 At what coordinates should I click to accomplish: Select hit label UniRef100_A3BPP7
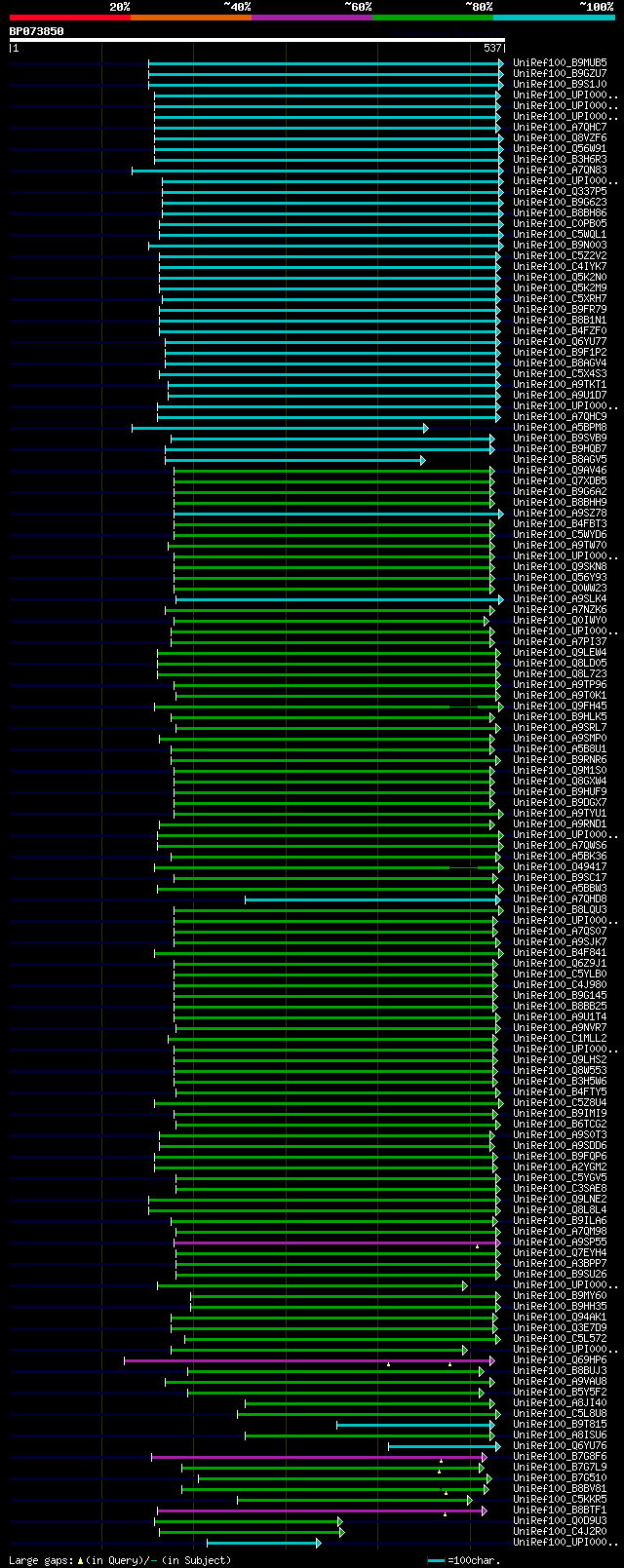560,1263
